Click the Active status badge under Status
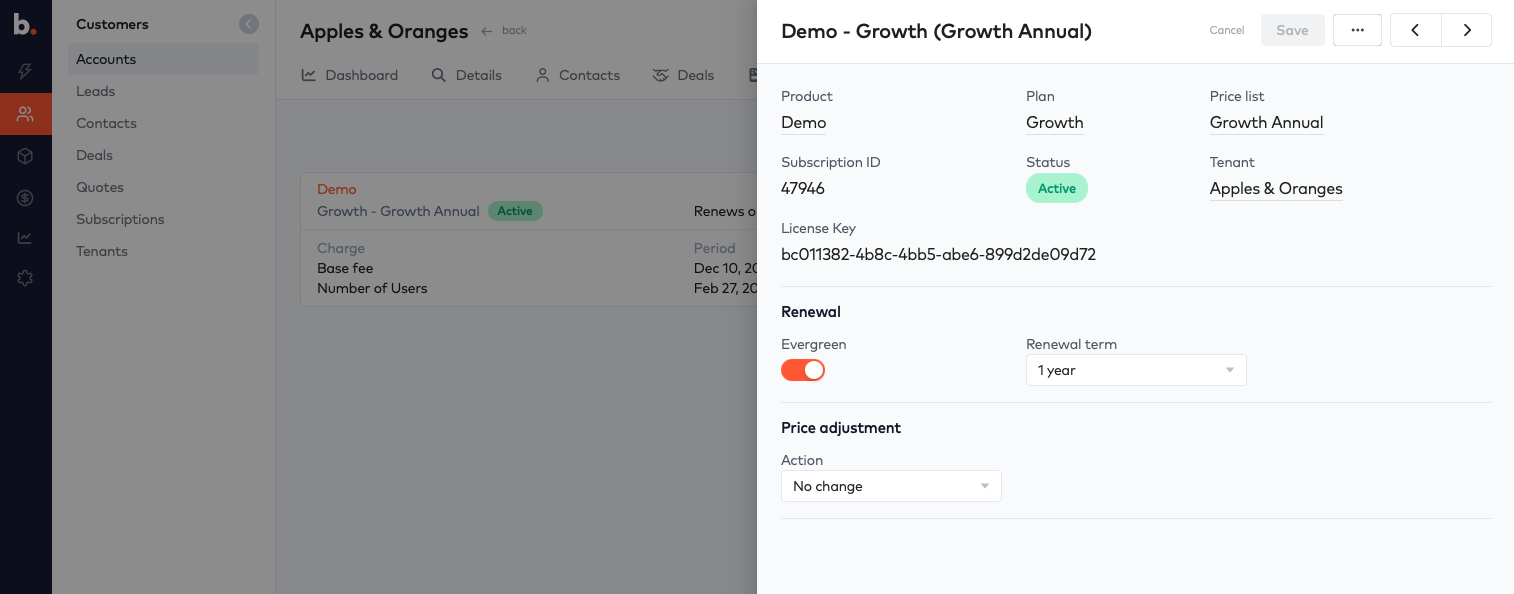This screenshot has width=1514, height=594. [x=1057, y=188]
